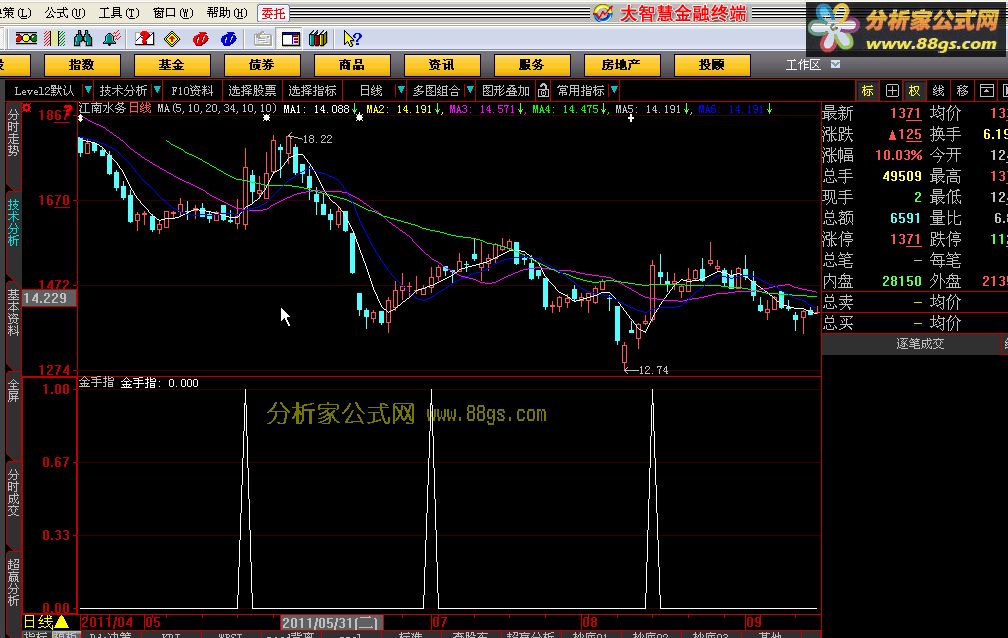Screen dimensions: 1008x638
Task: Click the 服务 yellow button
Action: pyautogui.click(x=532, y=65)
